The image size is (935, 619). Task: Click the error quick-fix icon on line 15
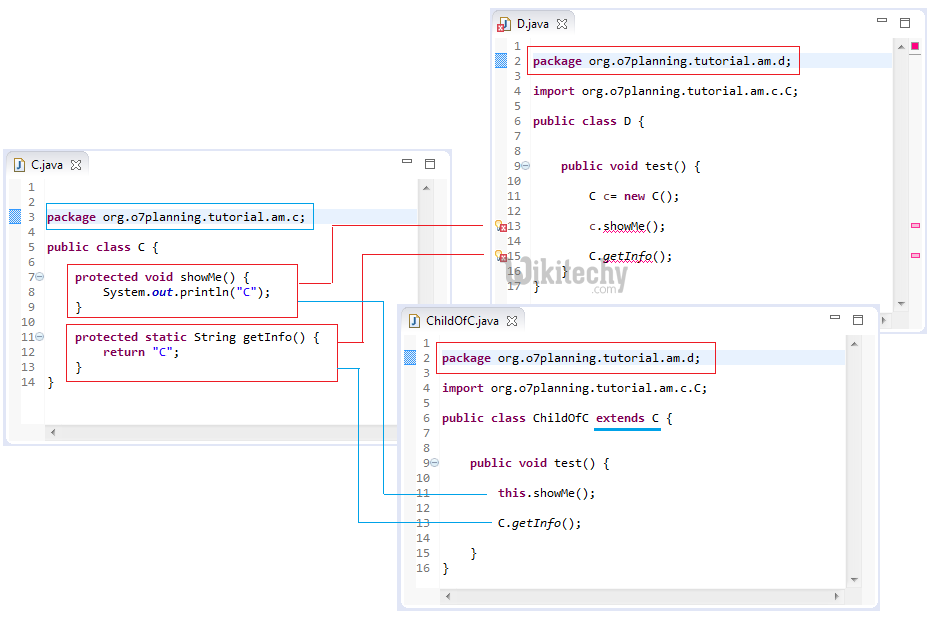coord(501,257)
